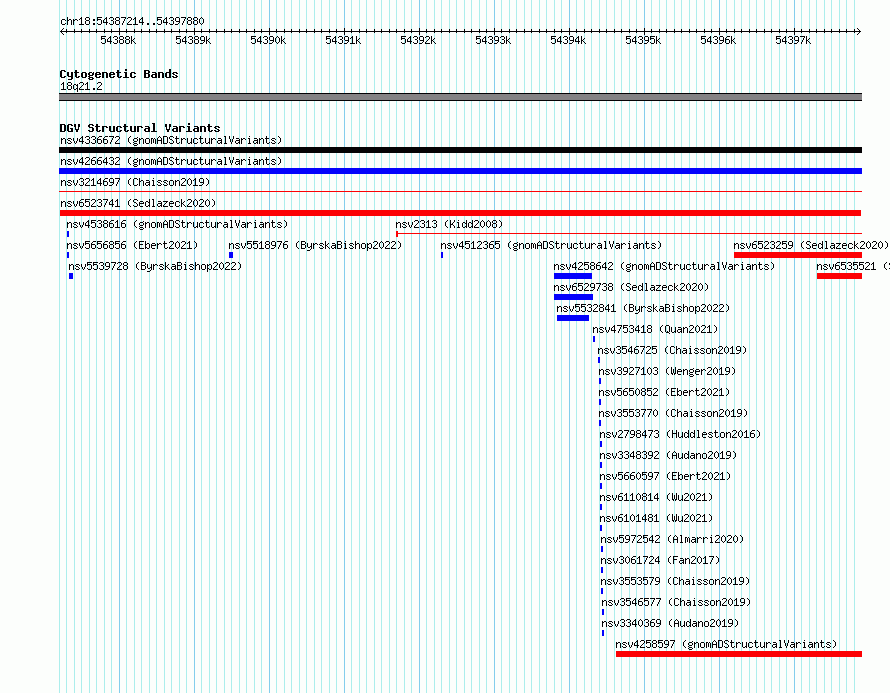The height and width of the screenshot is (693, 890).
Task: Open nsv5656856 Ebert2021 variant label
Action: [x=132, y=245]
